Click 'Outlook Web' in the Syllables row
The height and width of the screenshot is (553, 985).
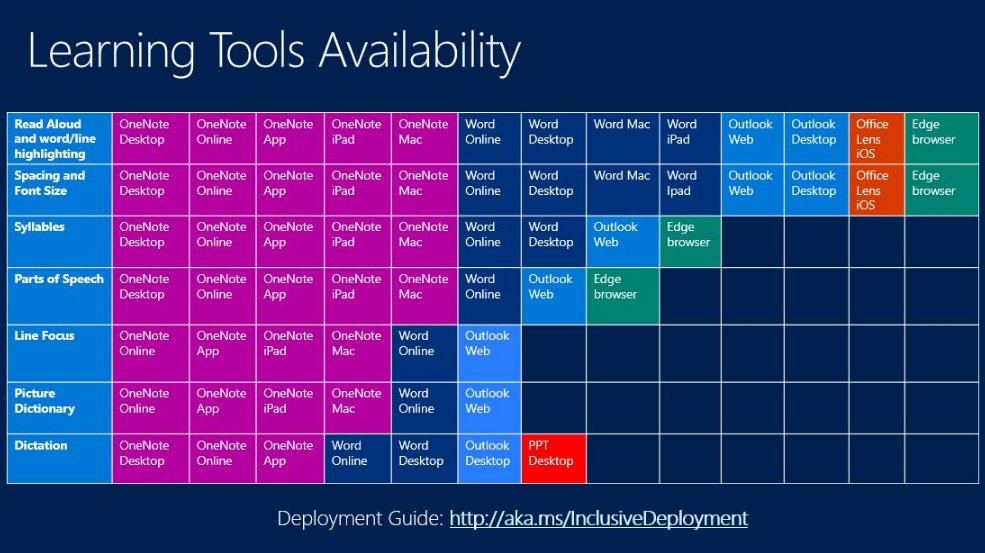[x=623, y=242]
